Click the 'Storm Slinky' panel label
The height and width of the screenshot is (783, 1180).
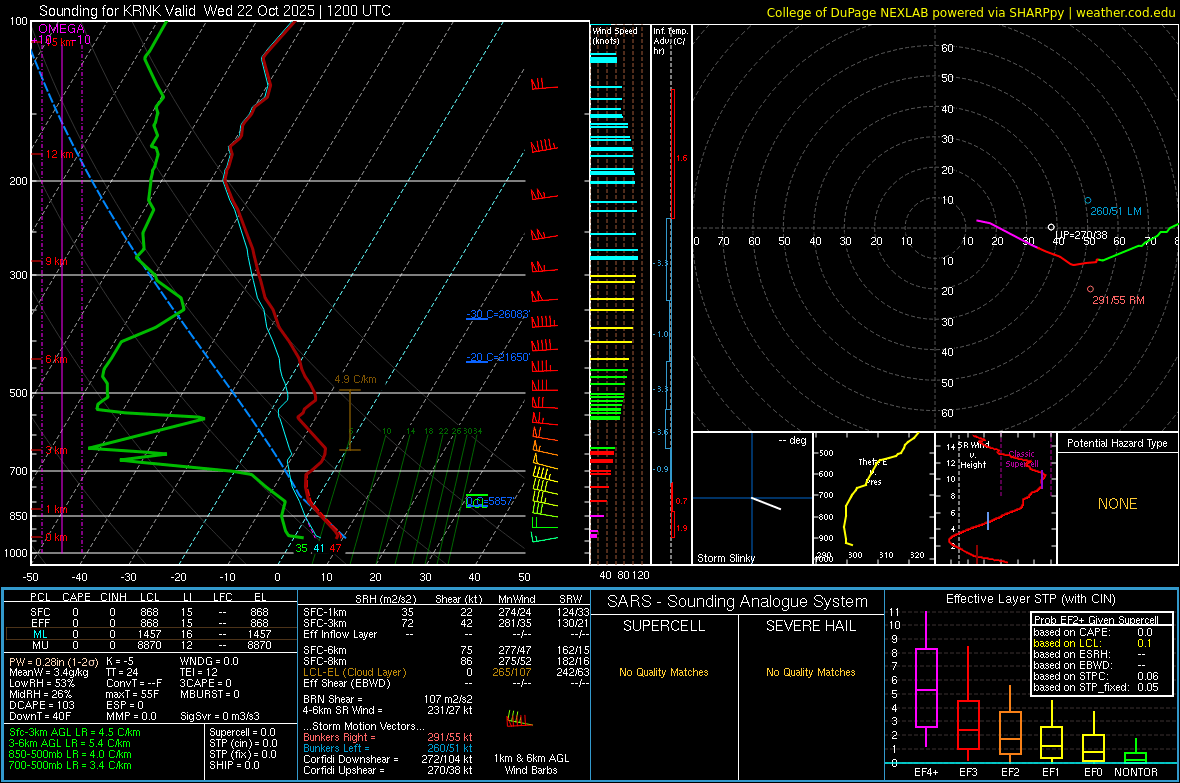pyautogui.click(x=725, y=558)
